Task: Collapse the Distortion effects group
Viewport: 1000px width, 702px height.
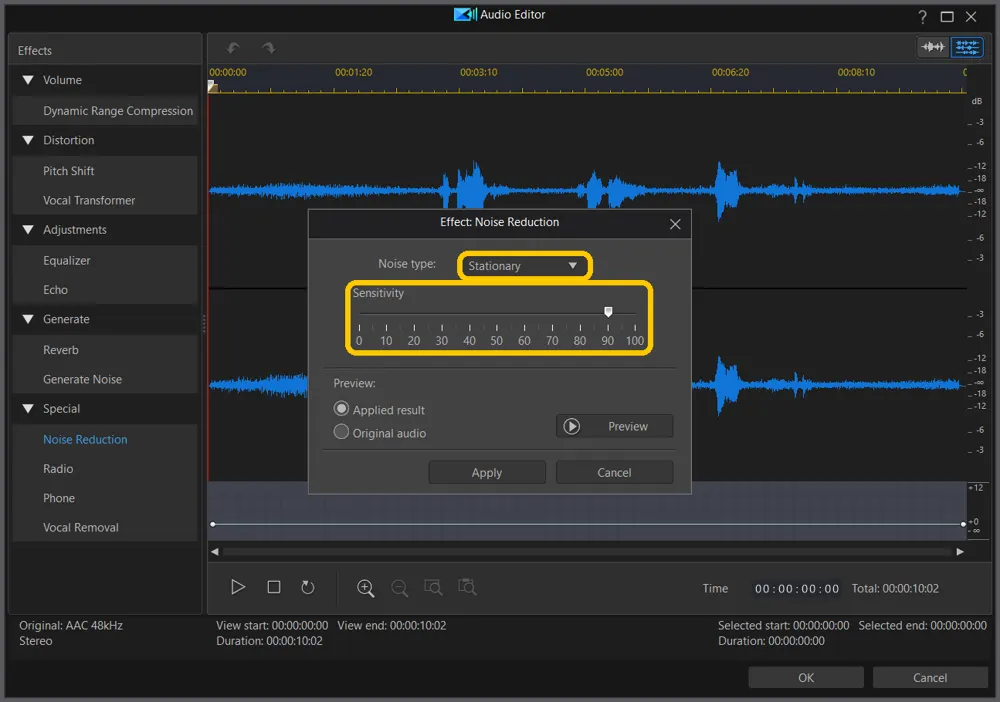Action: (27, 140)
